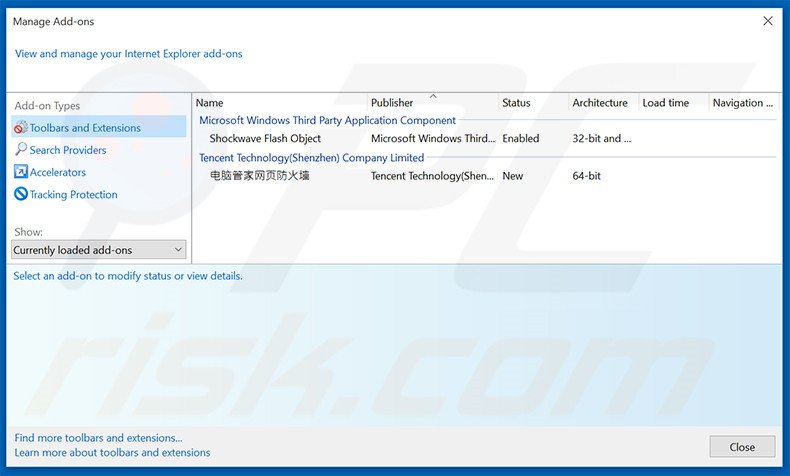Click the 32-bit and ... architecture cell

pos(602,139)
